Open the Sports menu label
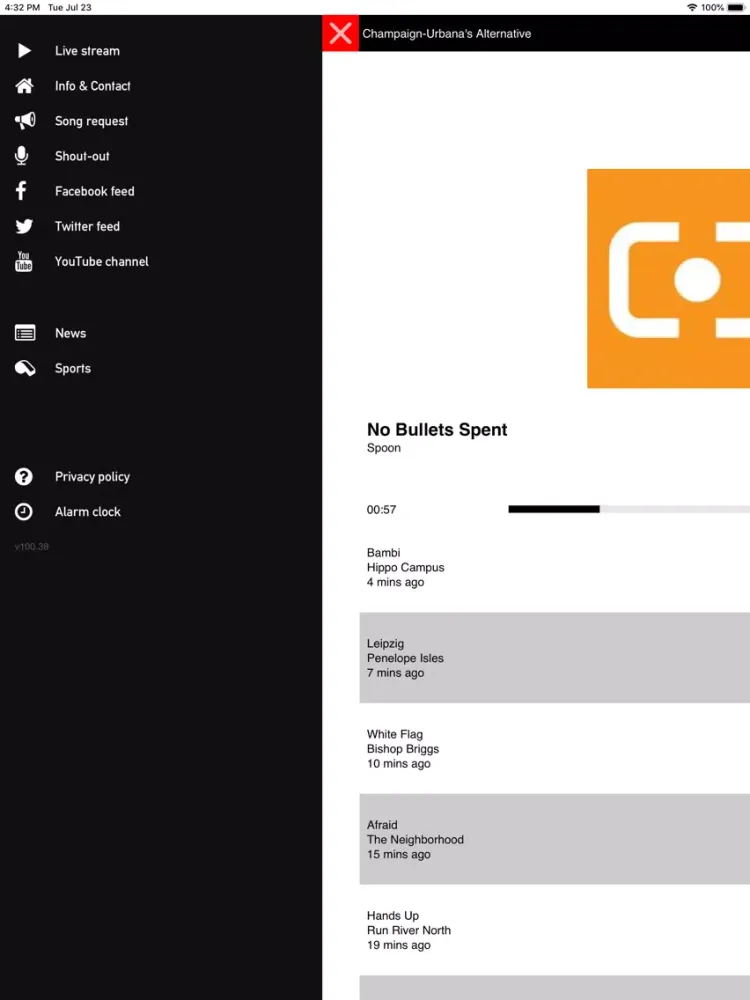Viewport: 750px width, 1000px height. pos(73,369)
